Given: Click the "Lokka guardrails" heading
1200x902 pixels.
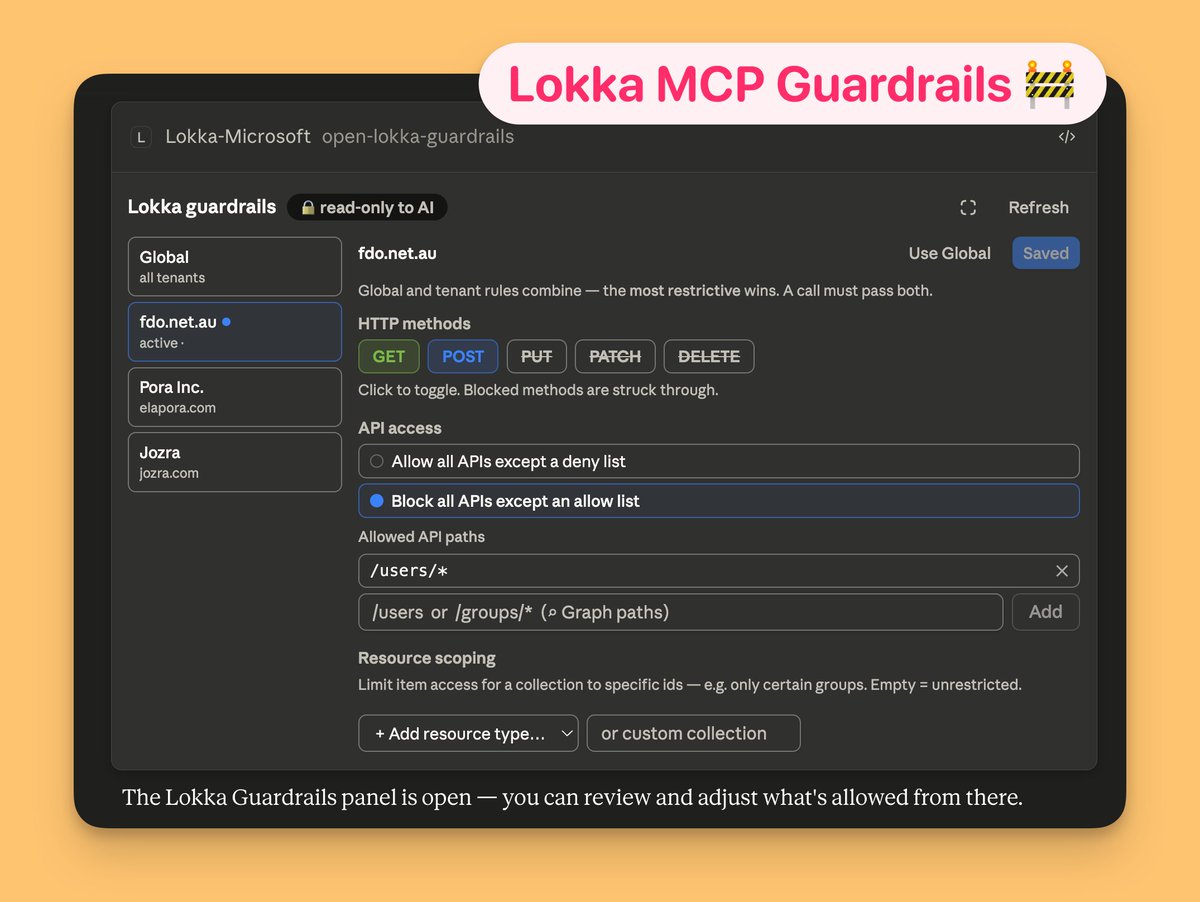Looking at the screenshot, I should (202, 207).
